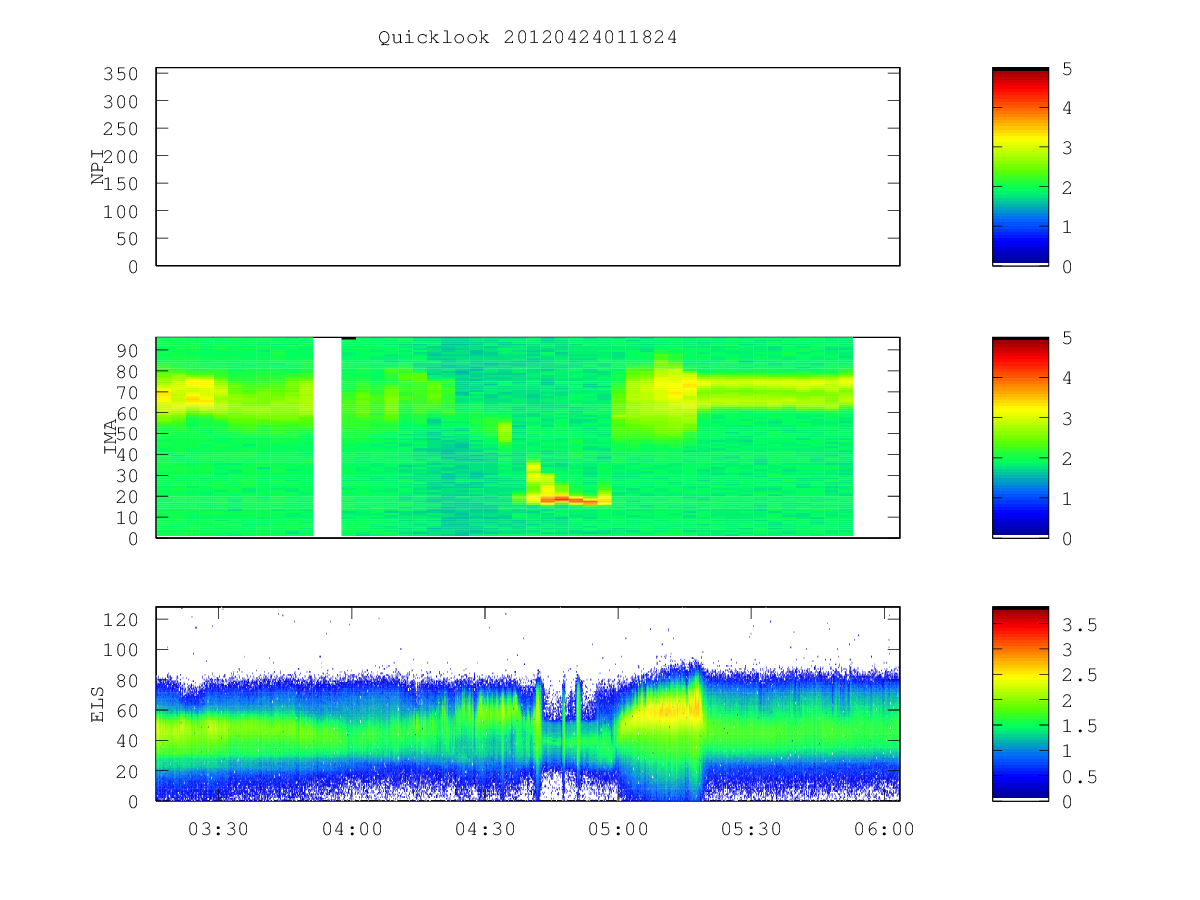Click the 1.5 label on ELS color bar
The height and width of the screenshot is (900, 1200).
click(x=1079, y=727)
